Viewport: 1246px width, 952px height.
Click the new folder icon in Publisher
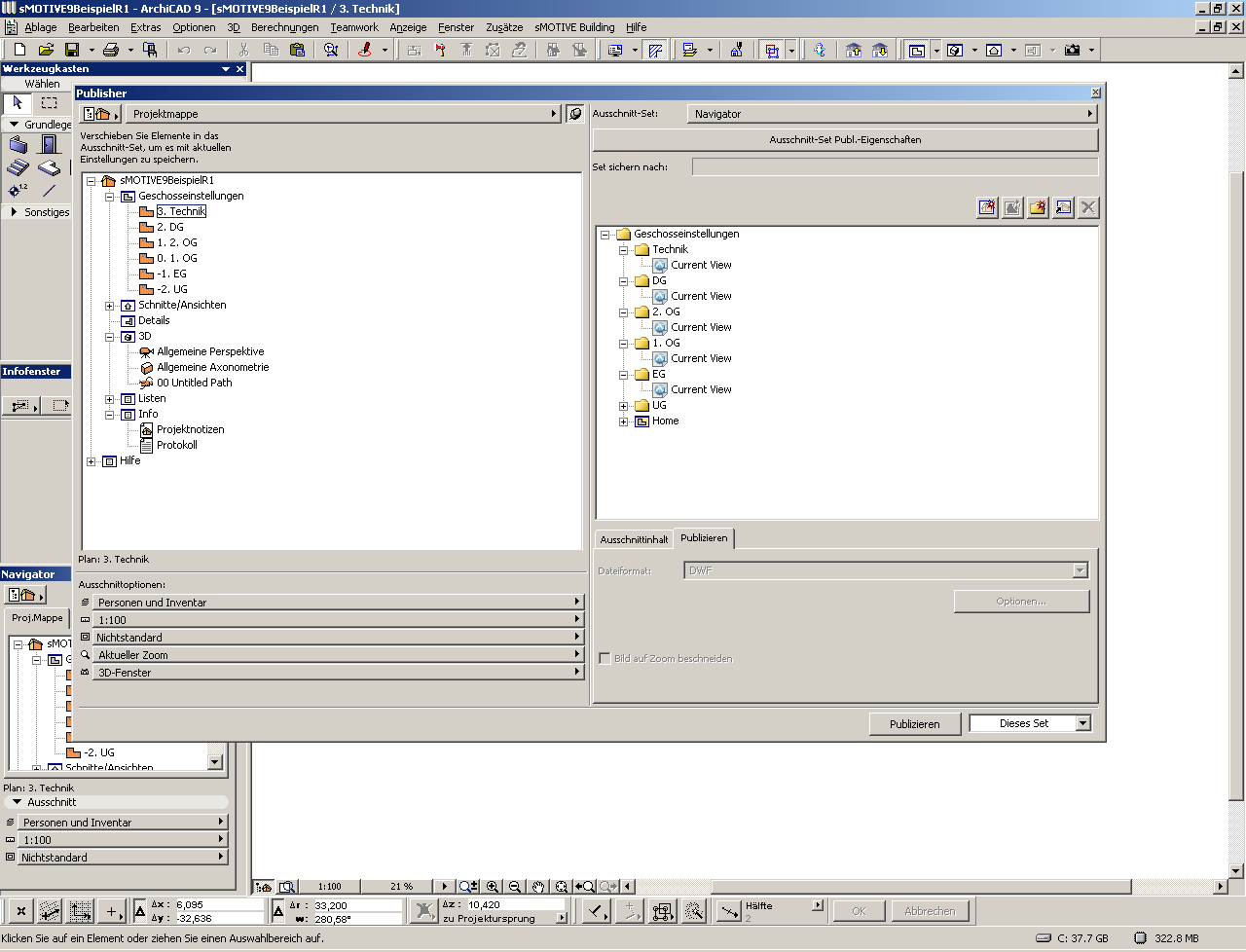click(x=1039, y=207)
